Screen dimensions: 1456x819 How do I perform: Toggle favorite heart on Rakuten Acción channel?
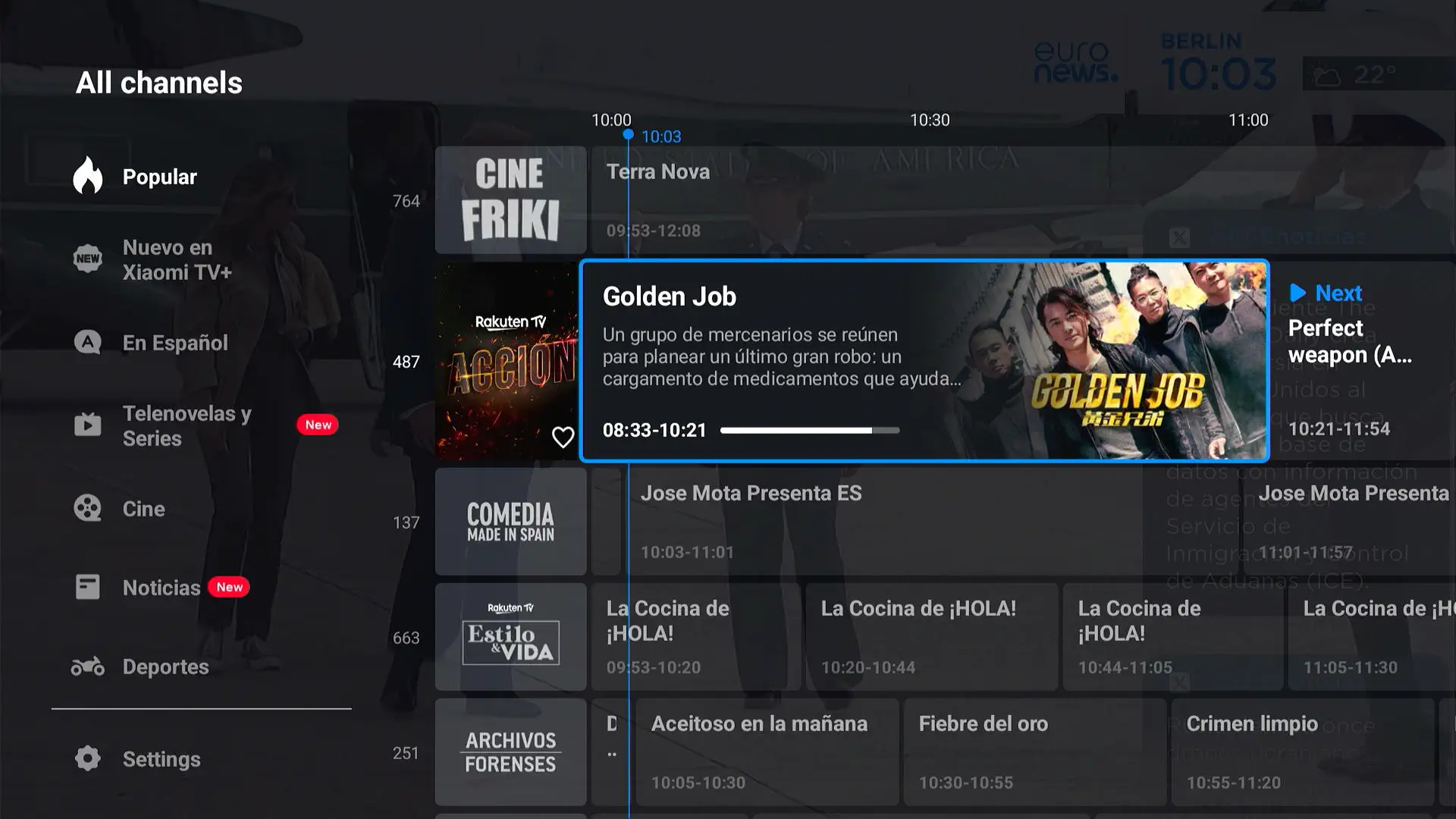point(563,437)
